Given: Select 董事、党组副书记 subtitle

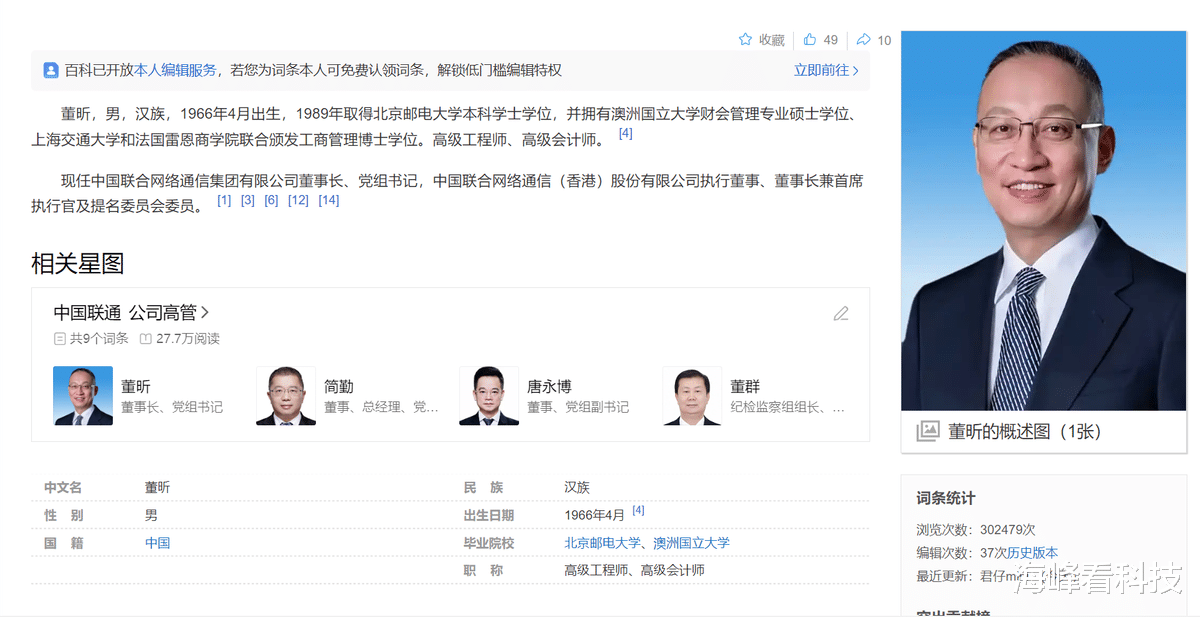Looking at the screenshot, I should pos(578,408).
